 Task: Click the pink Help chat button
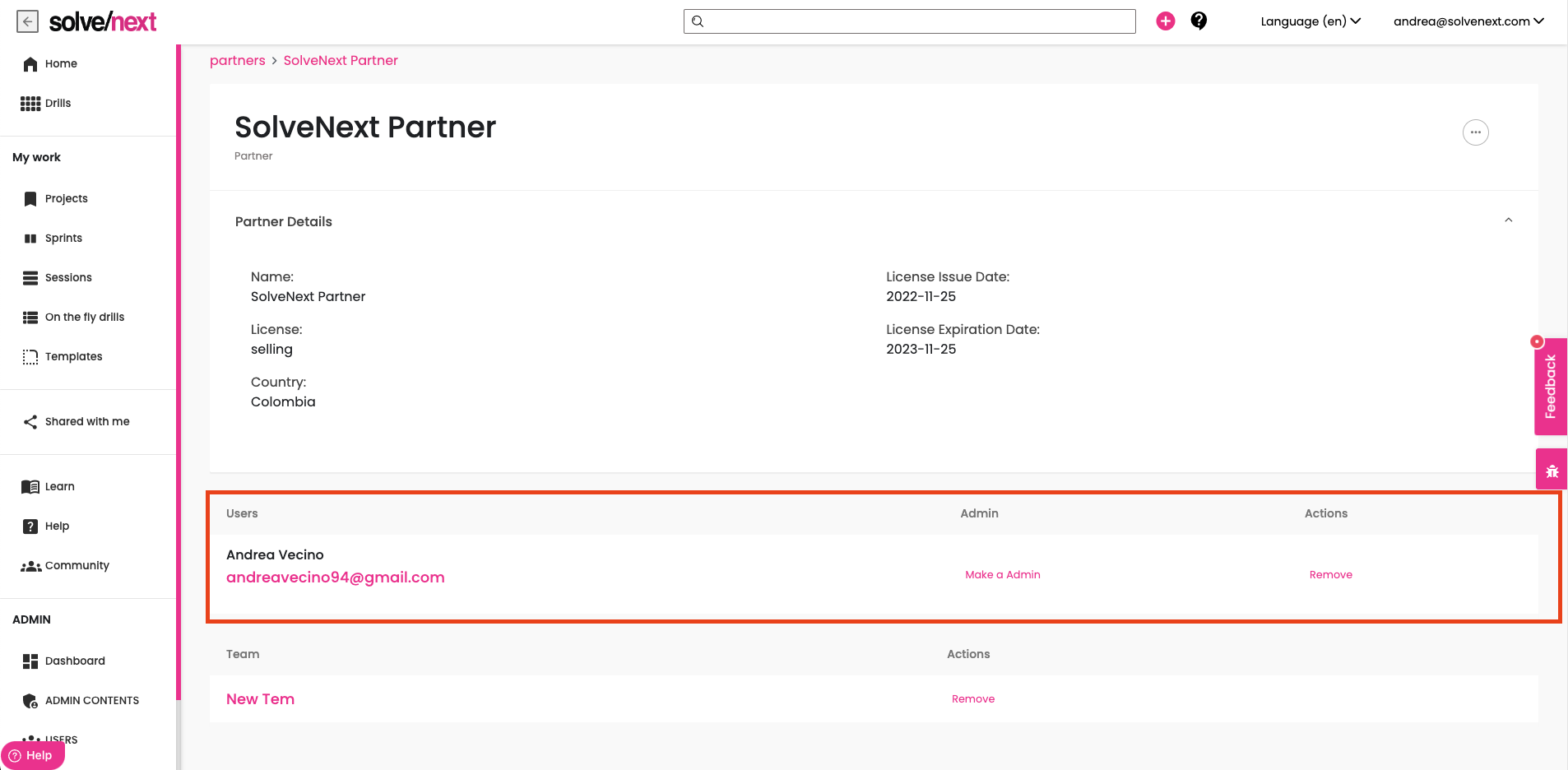tap(33, 755)
